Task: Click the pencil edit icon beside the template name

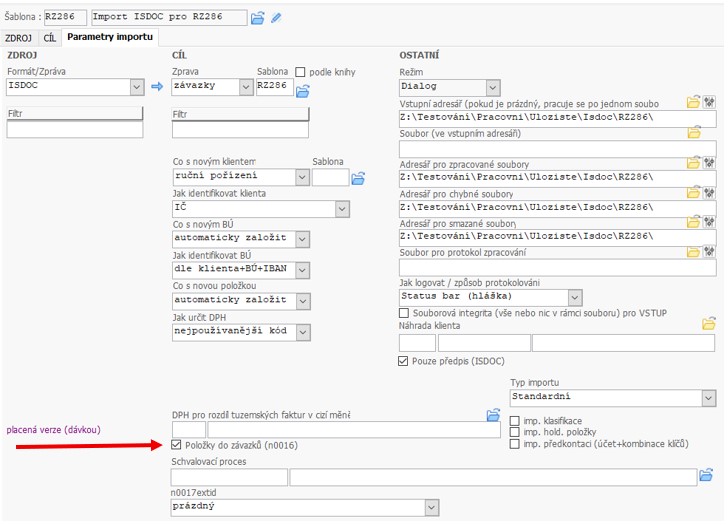Action: tap(276, 17)
